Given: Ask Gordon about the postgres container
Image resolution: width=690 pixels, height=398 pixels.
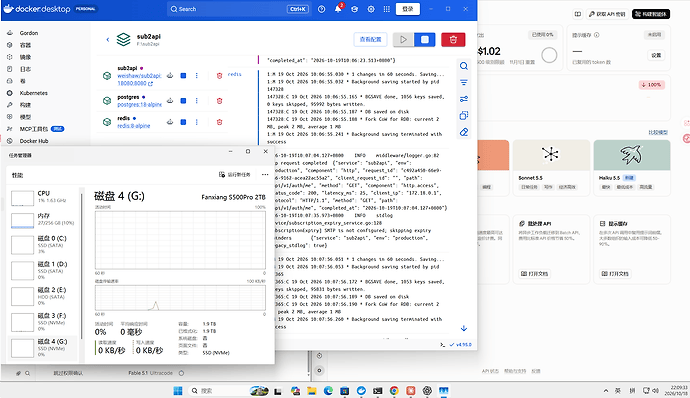Looking at the screenshot, I should coord(170,101).
